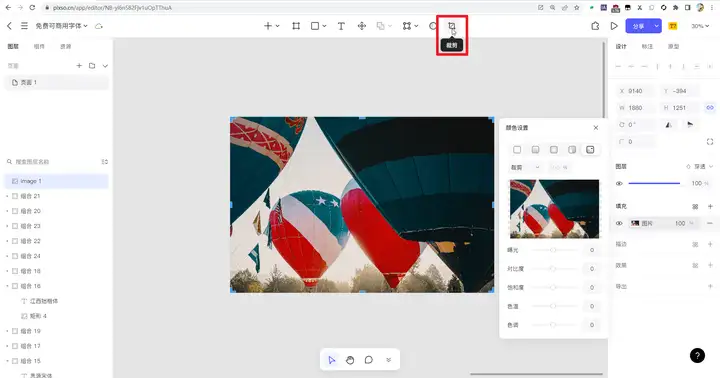Click the saturation slider handle
720x378 pixels.
pos(553,288)
